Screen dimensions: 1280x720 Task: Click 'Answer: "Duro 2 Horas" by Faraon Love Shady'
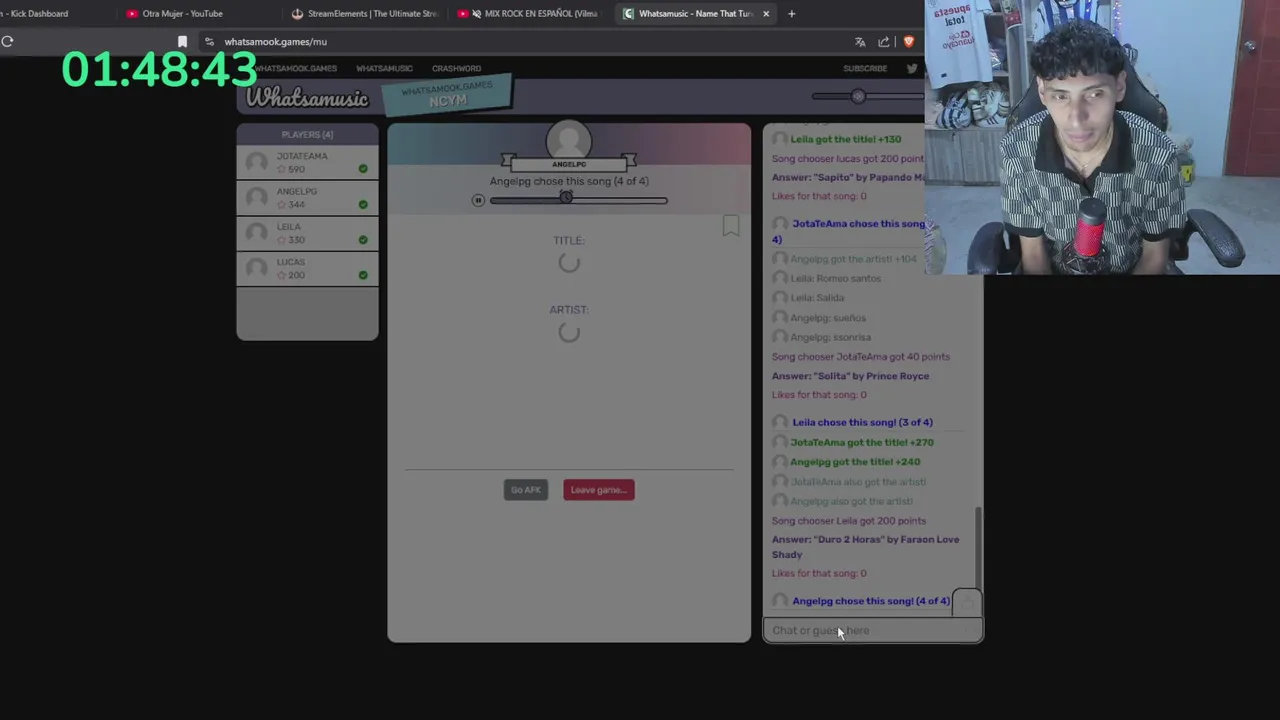coord(866,547)
